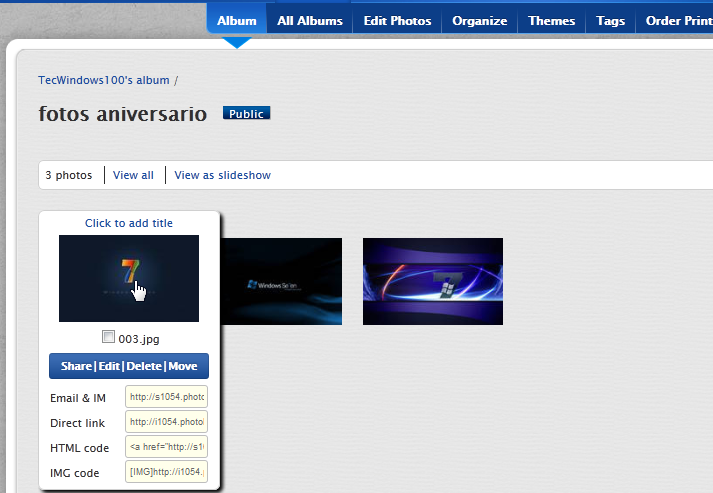Open the purple-blue Windows 7 thumbnail

(x=432, y=281)
